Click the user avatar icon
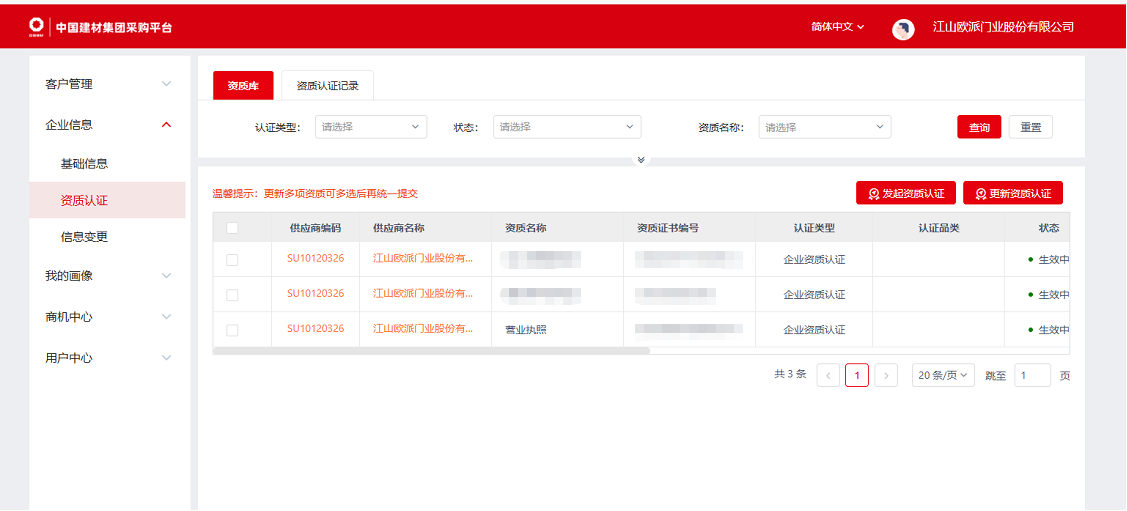The image size is (1127, 511). pyautogui.click(x=903, y=29)
